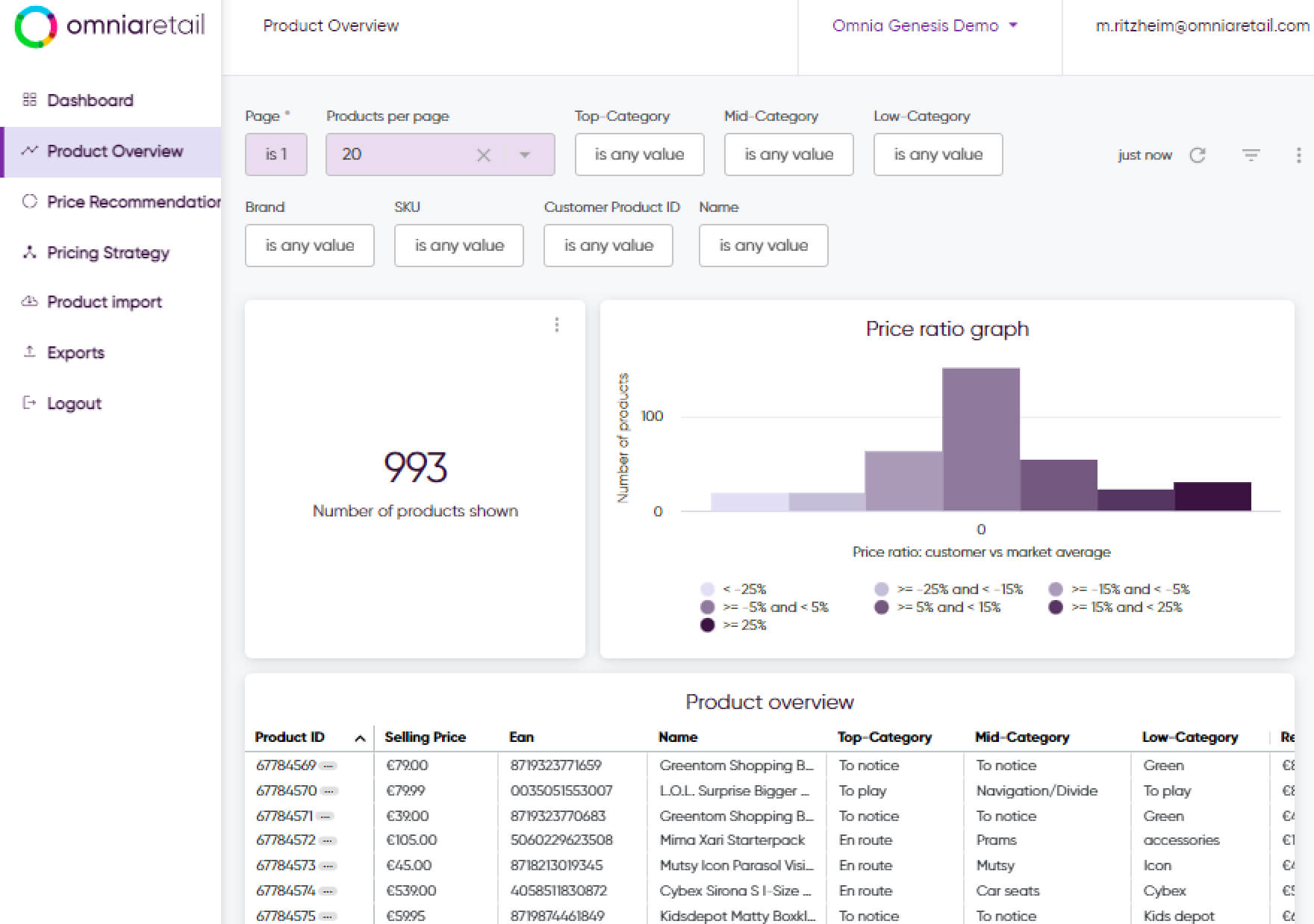Click the m.ritzheim@omniaretail.com account
Screen dimensions: 1314x924
pyautogui.click(x=1202, y=25)
